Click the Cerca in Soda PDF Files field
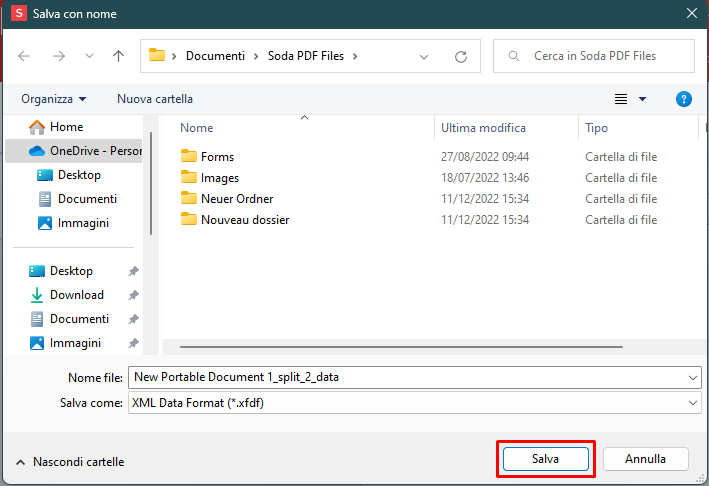Screen dimensions: 709x486 [x=594, y=56]
